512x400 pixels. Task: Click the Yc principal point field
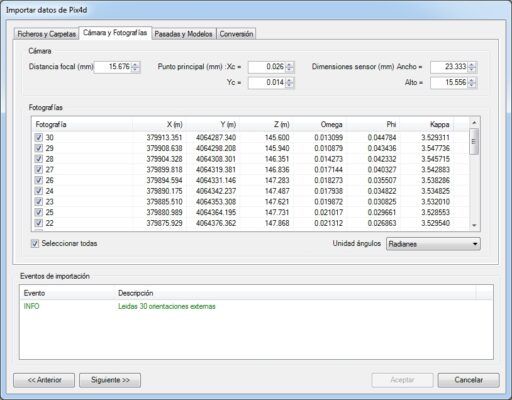pyautogui.click(x=267, y=82)
